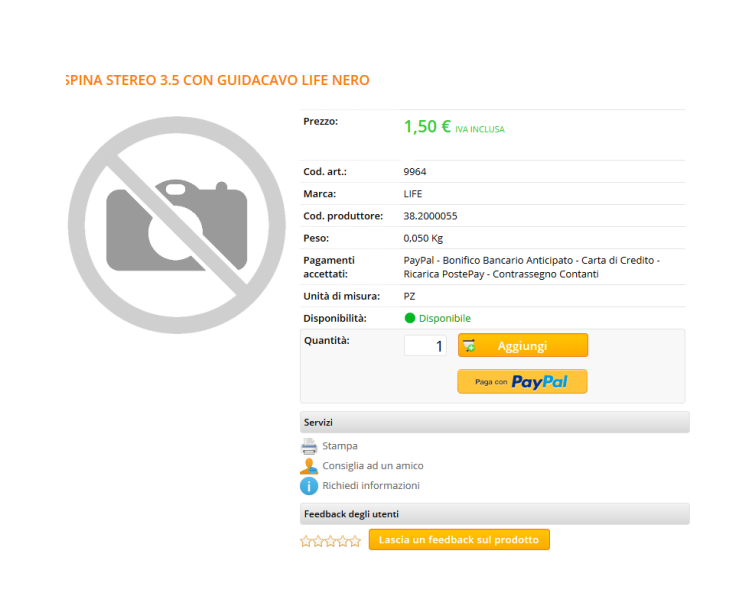Click the person icon for Consiglia ad un amico

coord(309,466)
